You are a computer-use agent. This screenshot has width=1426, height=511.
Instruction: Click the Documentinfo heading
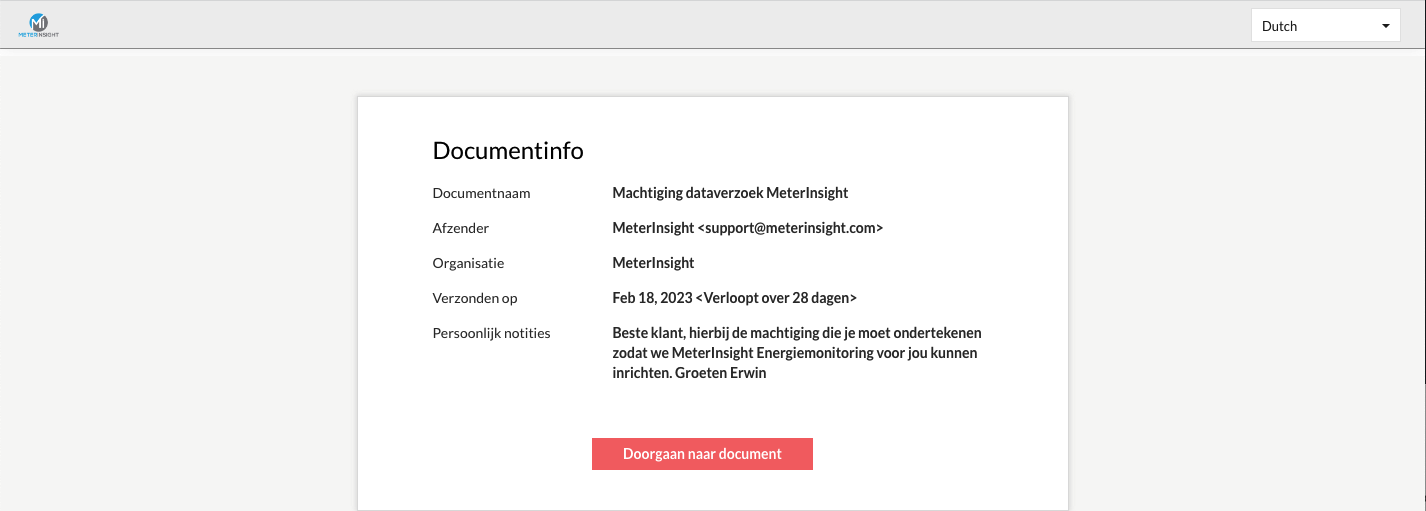(507, 151)
